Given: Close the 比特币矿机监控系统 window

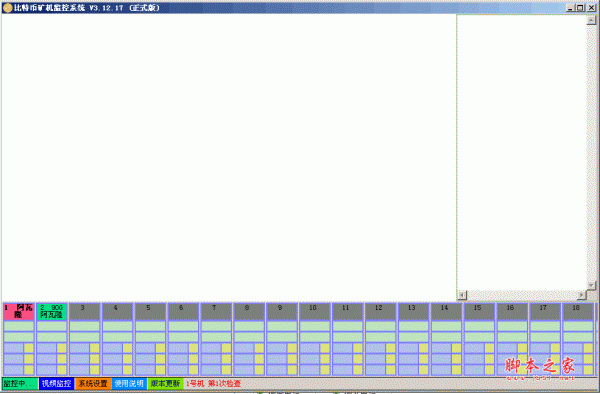Looking at the screenshot, I should (591, 8).
